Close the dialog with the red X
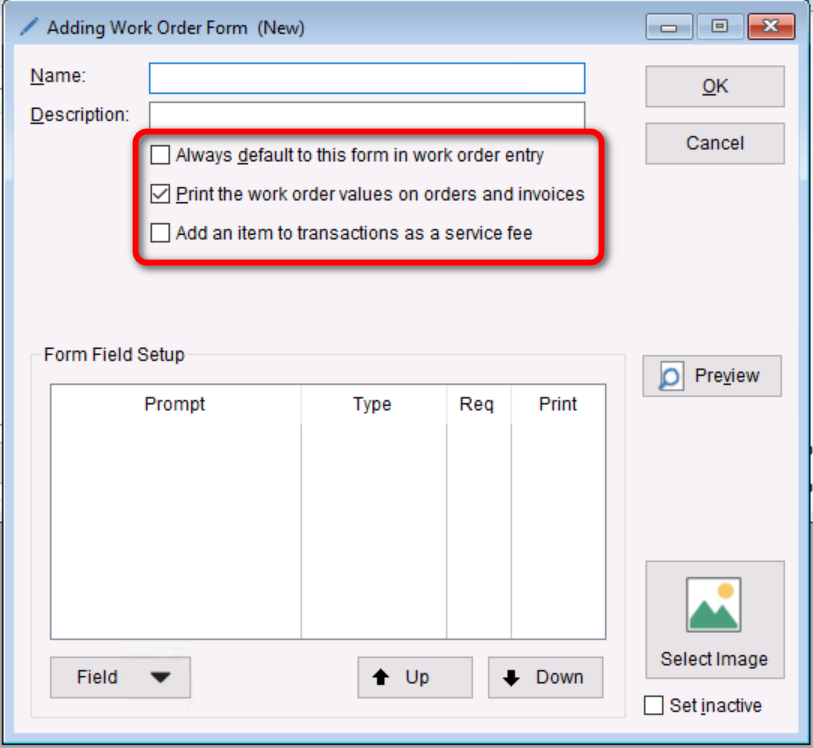Image resolution: width=813 pixels, height=748 pixels. click(x=770, y=27)
